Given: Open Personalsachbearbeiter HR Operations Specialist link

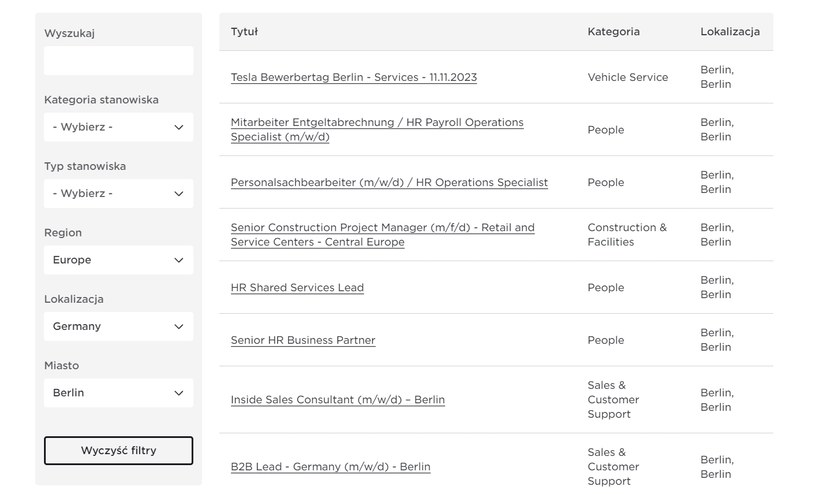Looking at the screenshot, I should (x=389, y=183).
